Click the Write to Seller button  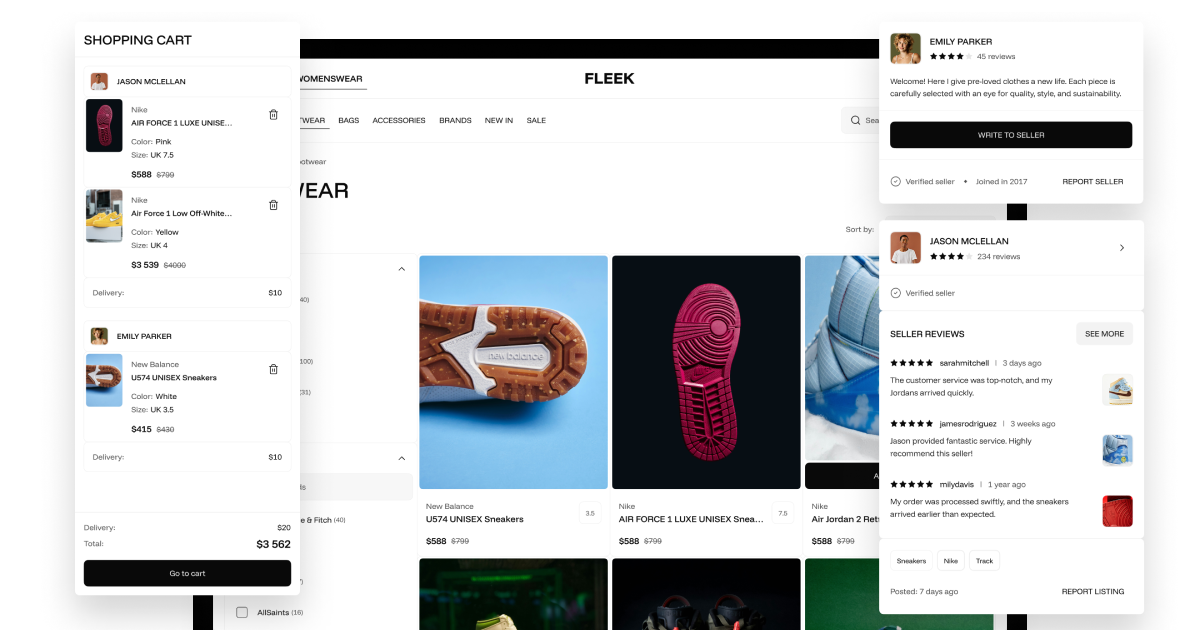1011,135
